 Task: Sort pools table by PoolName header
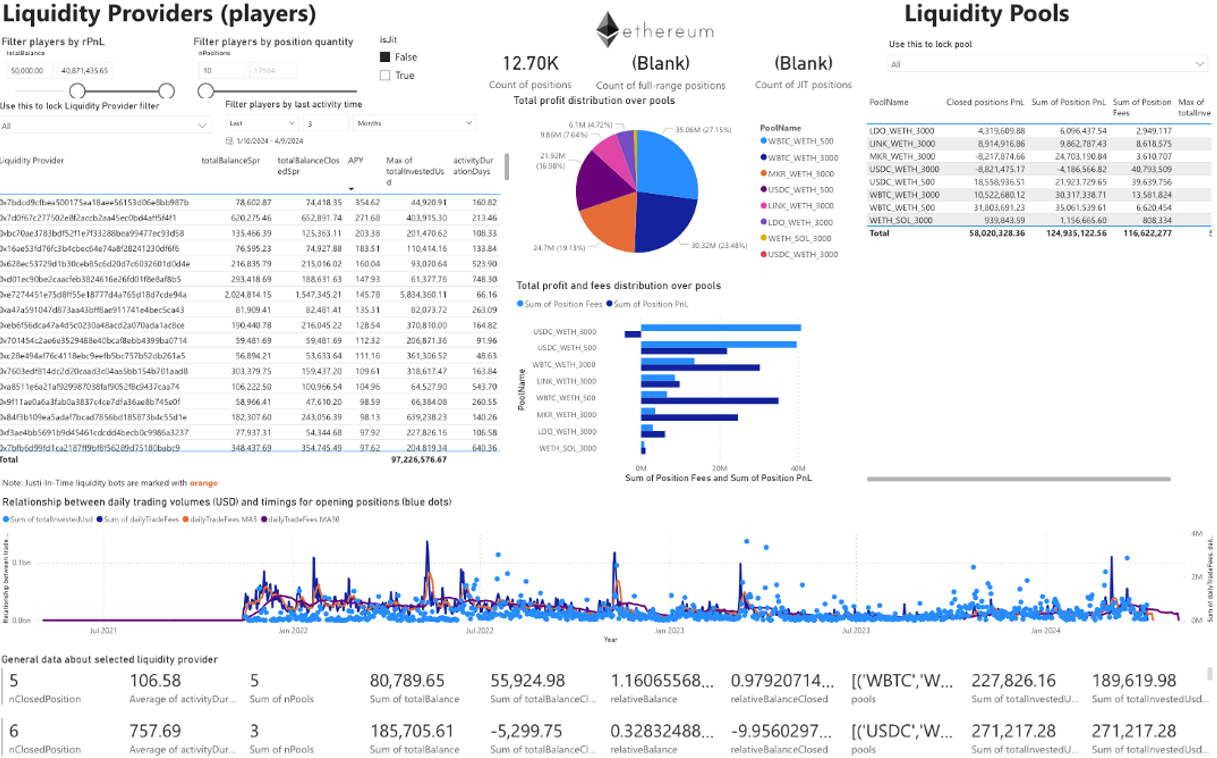click(889, 102)
